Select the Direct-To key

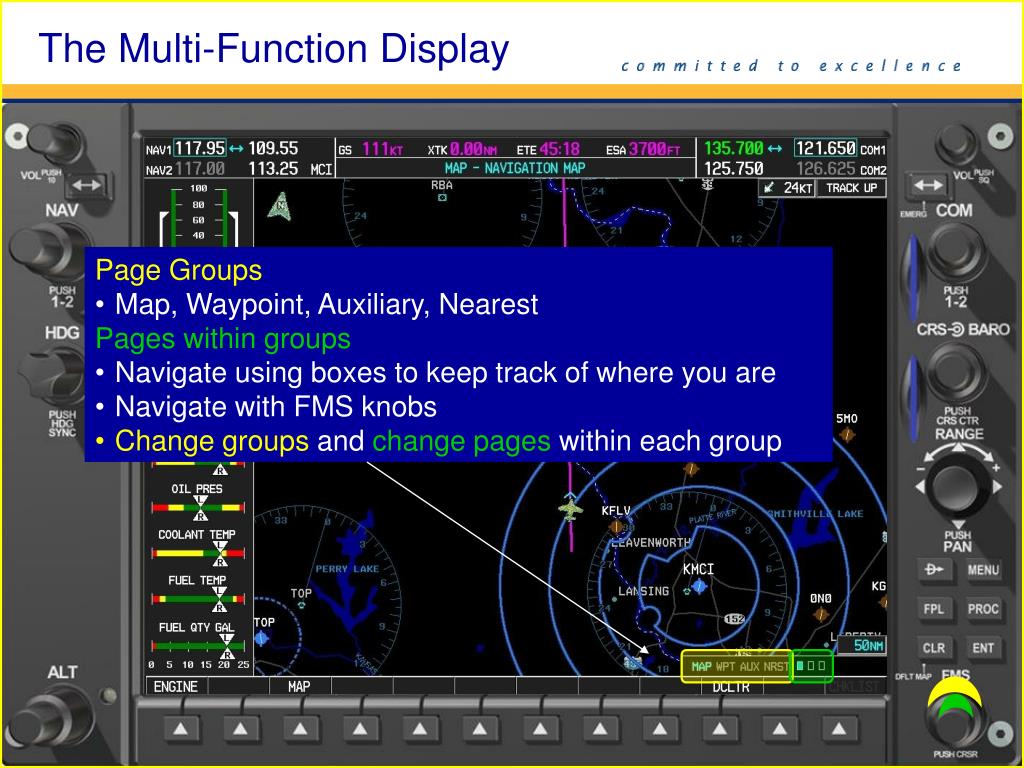click(934, 570)
